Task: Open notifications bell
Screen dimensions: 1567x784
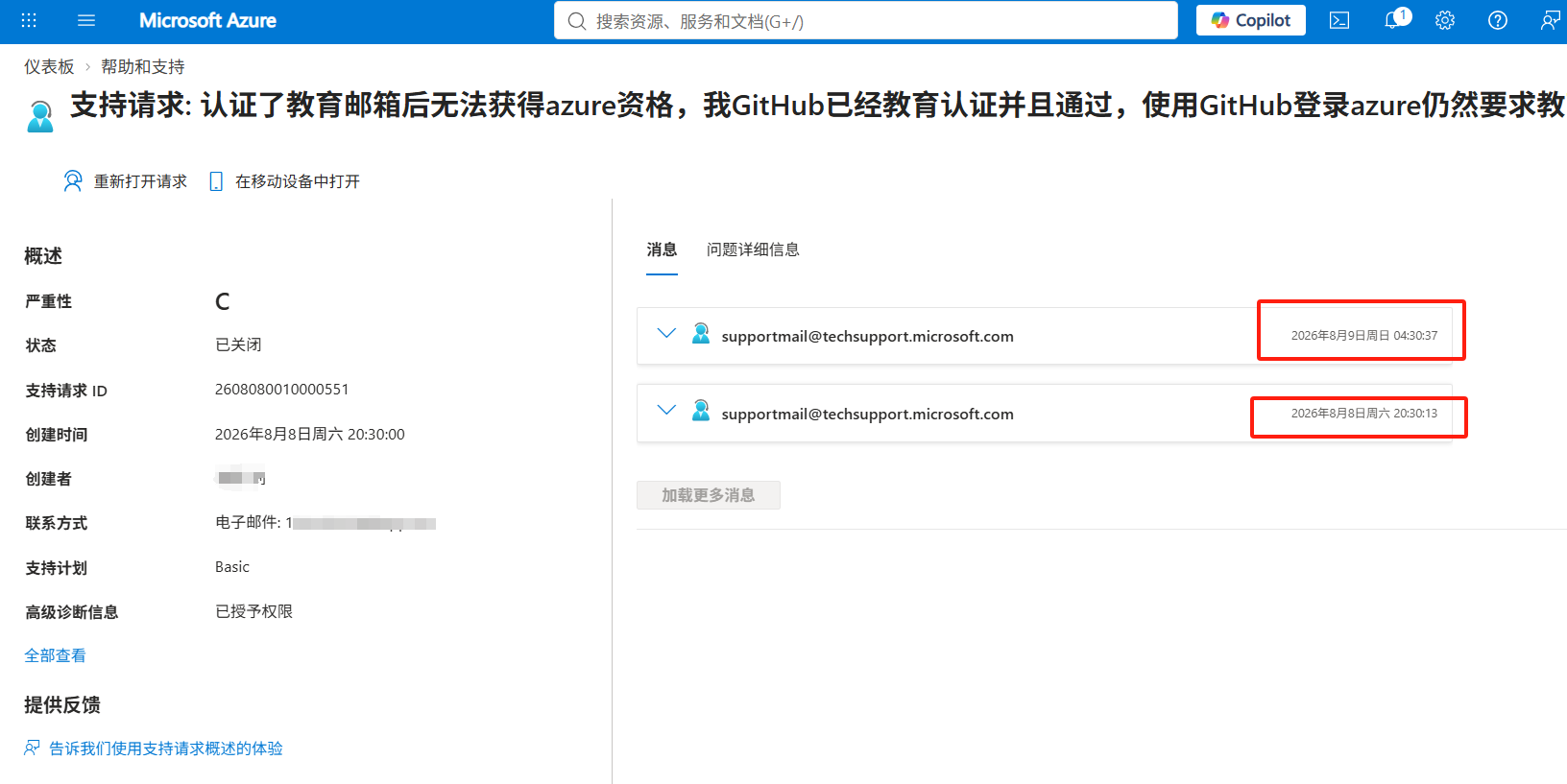Action: [1394, 20]
